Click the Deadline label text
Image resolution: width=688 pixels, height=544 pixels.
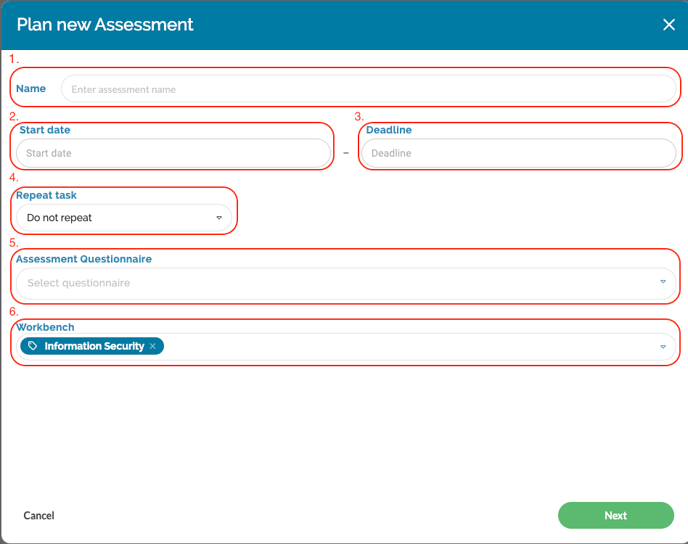(x=388, y=130)
